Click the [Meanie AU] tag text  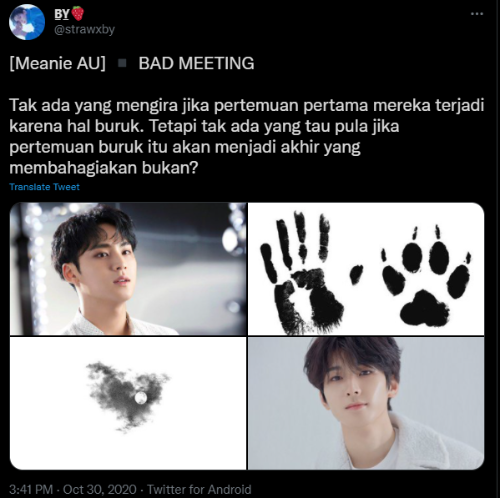(58, 63)
